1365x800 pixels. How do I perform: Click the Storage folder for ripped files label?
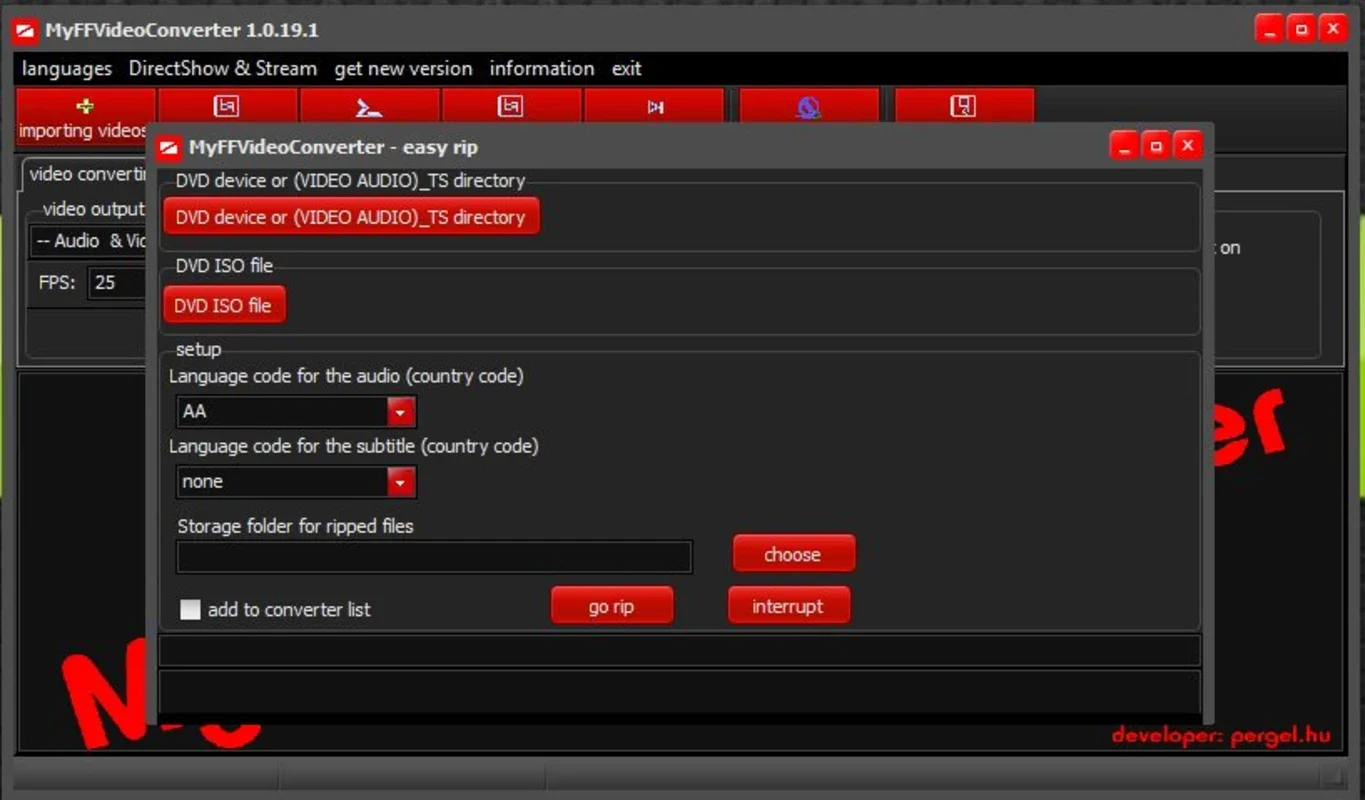pyautogui.click(x=295, y=526)
